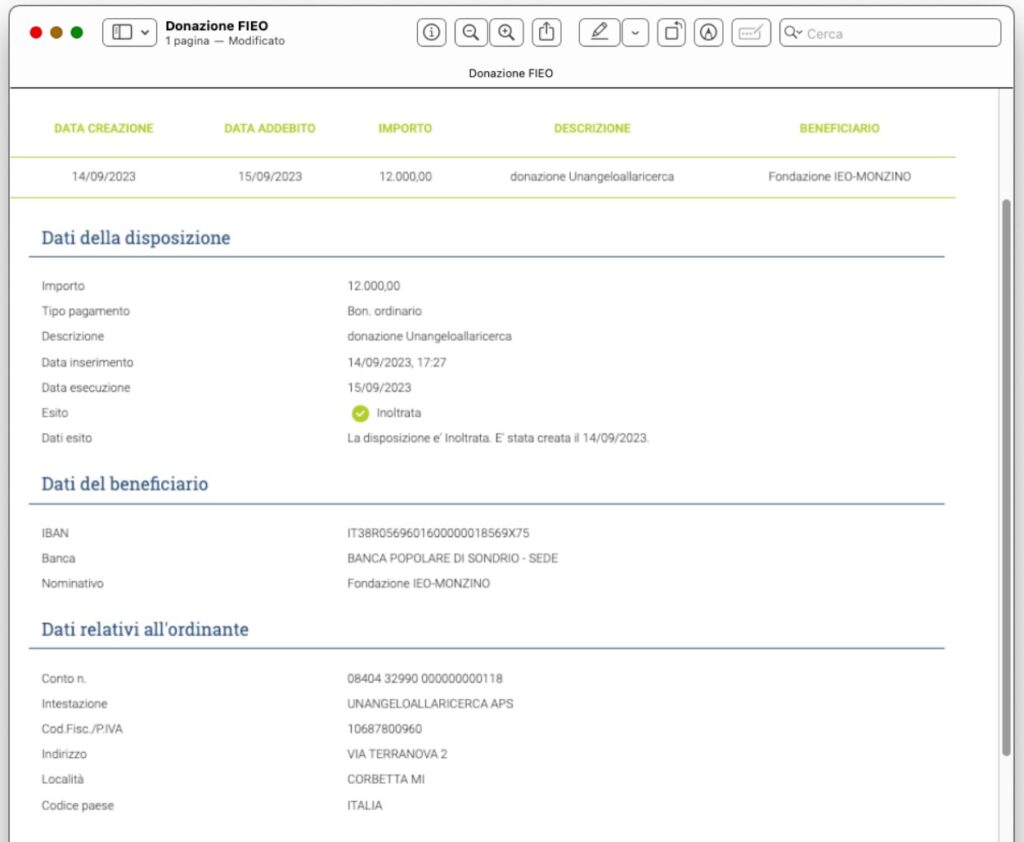This screenshot has width=1024, height=842.
Task: Click the Dati del beneficiario heading
Action: pyautogui.click(x=125, y=484)
